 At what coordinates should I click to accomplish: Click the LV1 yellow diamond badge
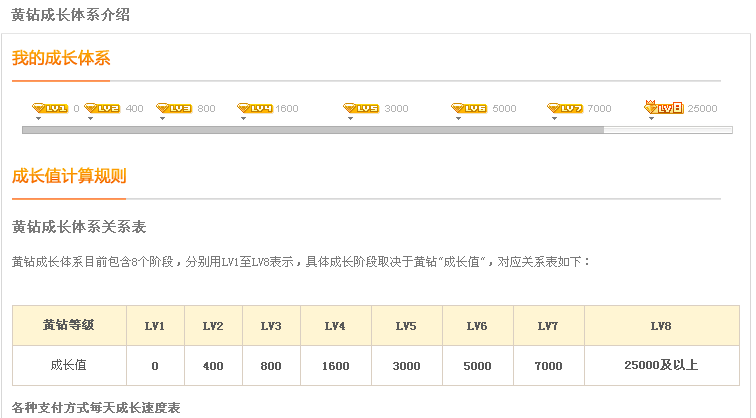50,108
